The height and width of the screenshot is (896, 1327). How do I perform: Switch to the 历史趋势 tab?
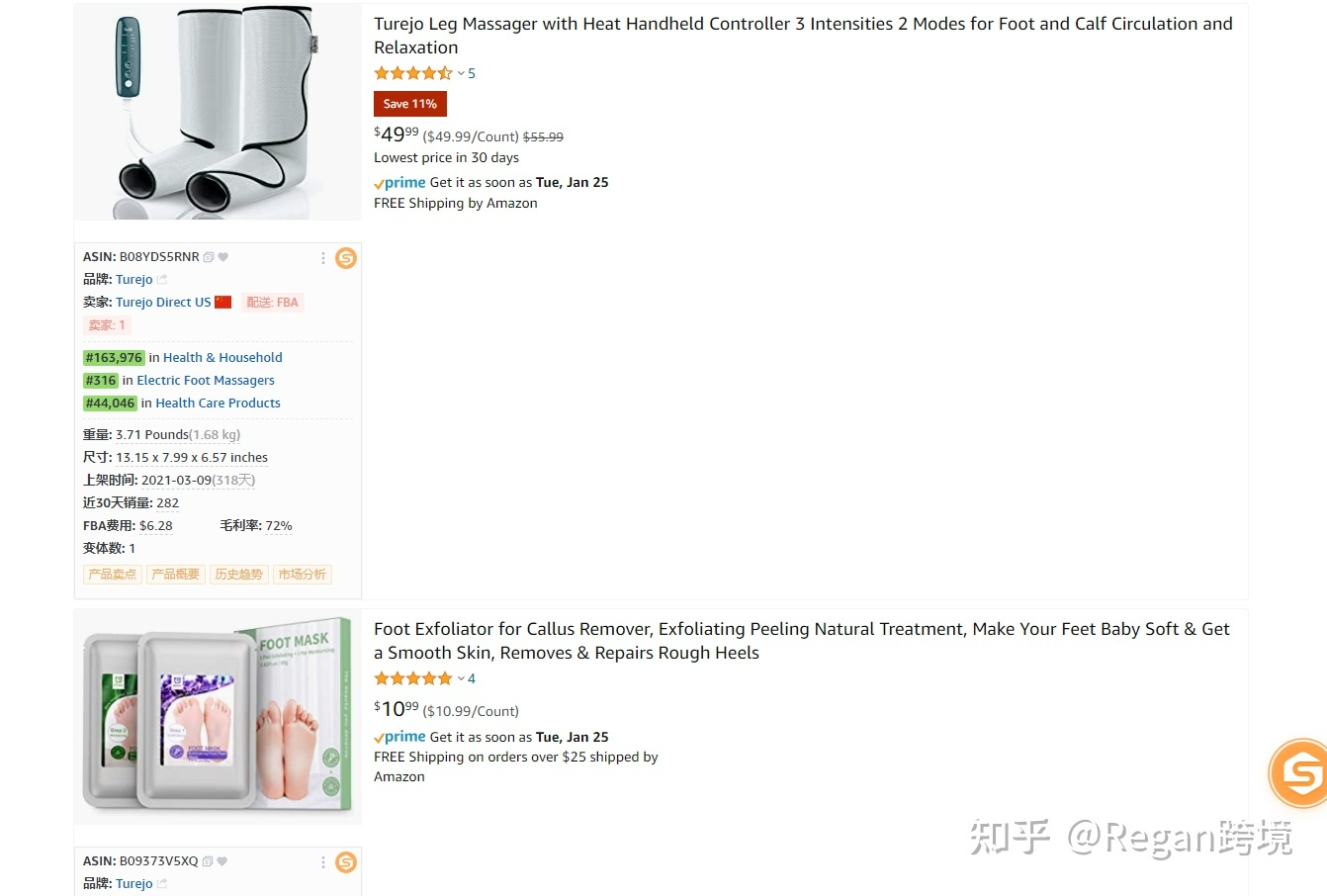(238, 574)
